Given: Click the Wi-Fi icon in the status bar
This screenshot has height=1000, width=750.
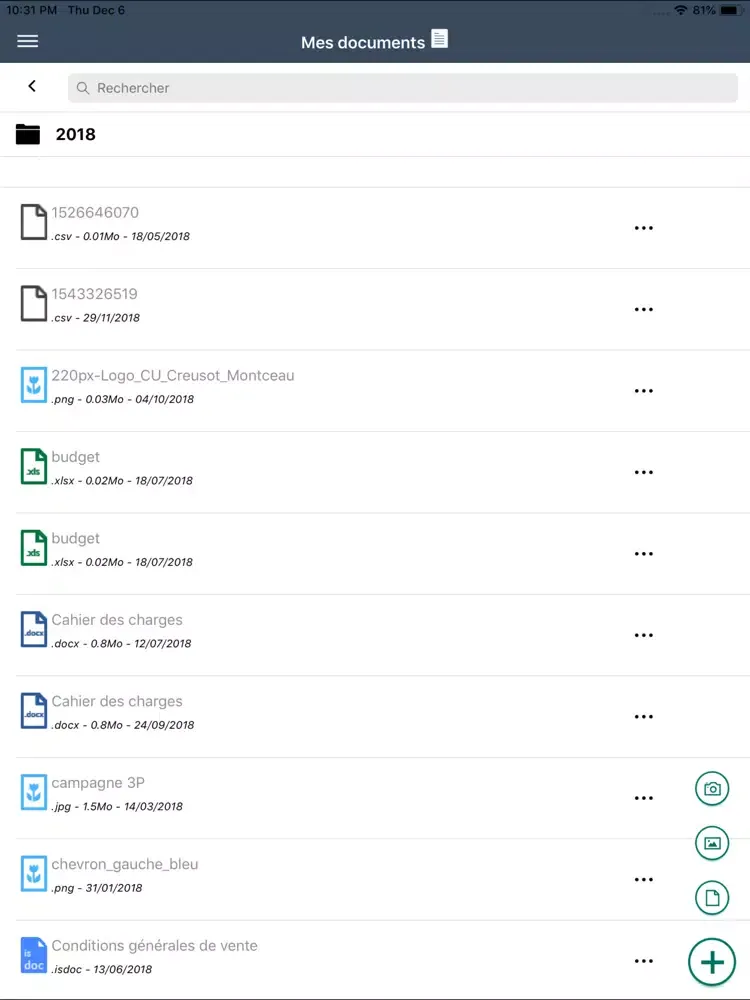Looking at the screenshot, I should [679, 10].
